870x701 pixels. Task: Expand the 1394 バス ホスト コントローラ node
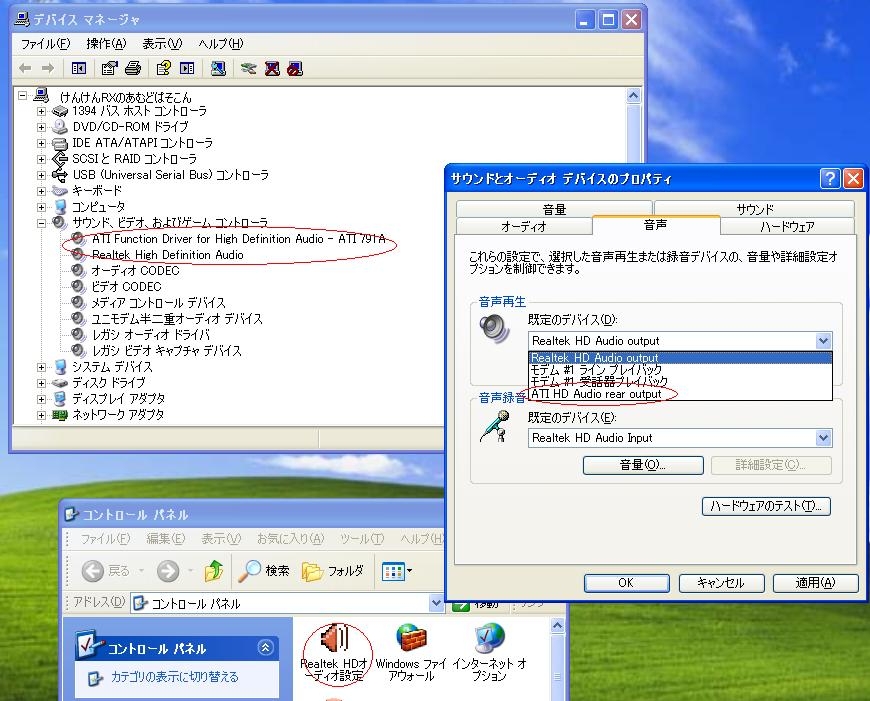(x=42, y=111)
